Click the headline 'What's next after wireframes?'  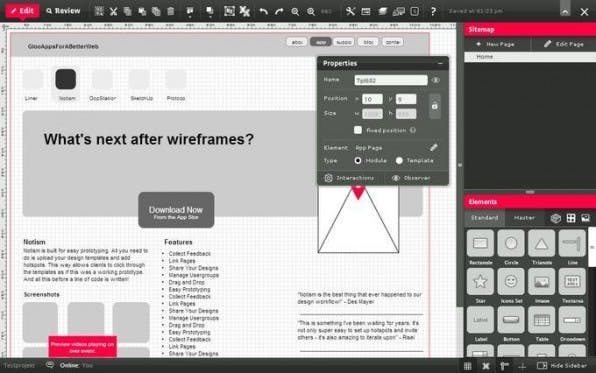149,139
